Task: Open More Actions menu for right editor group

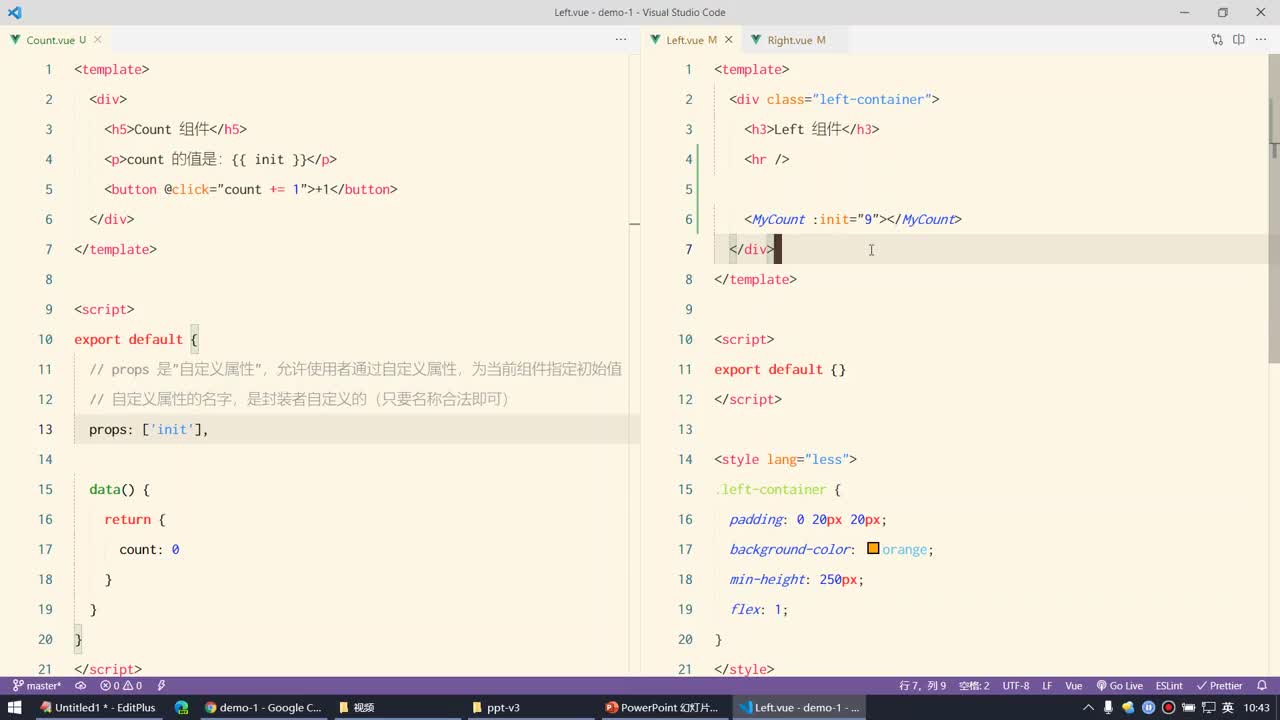Action: [1261, 40]
